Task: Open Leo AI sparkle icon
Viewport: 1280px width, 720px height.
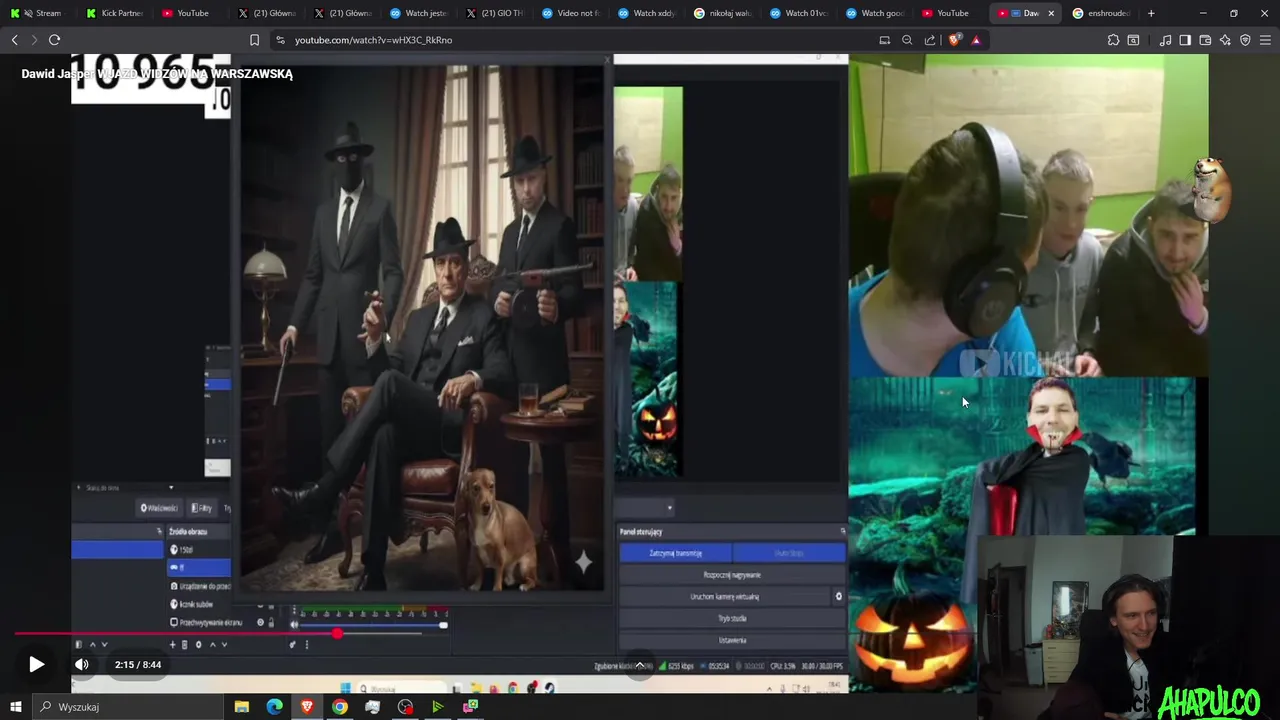Action: (x=1225, y=40)
